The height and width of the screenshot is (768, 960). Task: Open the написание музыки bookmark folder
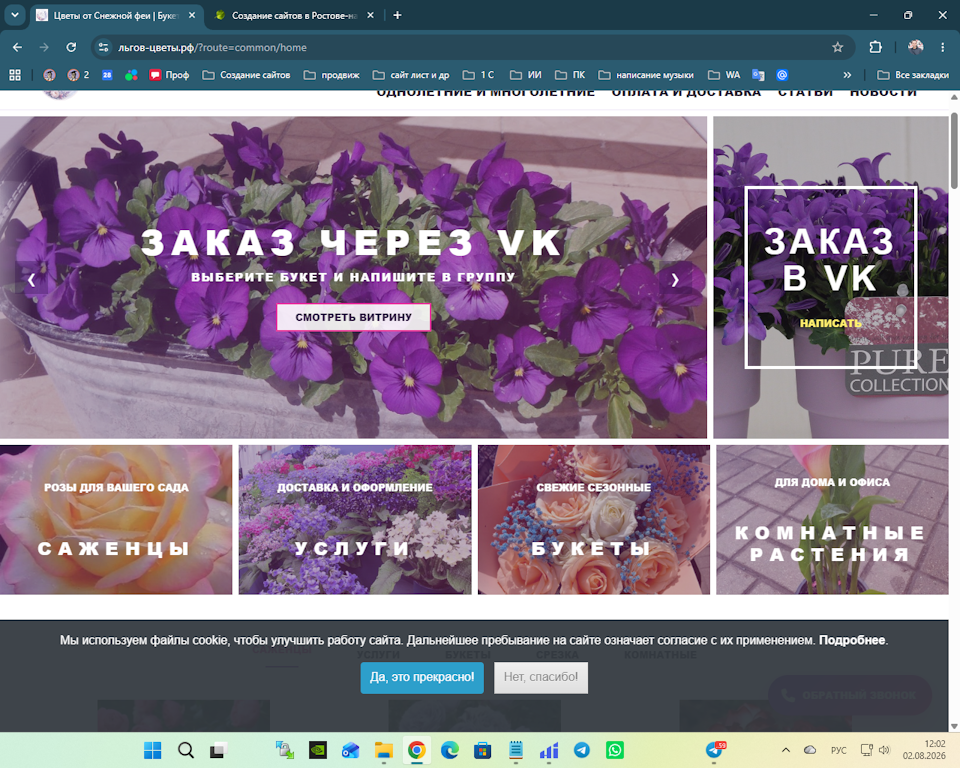(646, 75)
